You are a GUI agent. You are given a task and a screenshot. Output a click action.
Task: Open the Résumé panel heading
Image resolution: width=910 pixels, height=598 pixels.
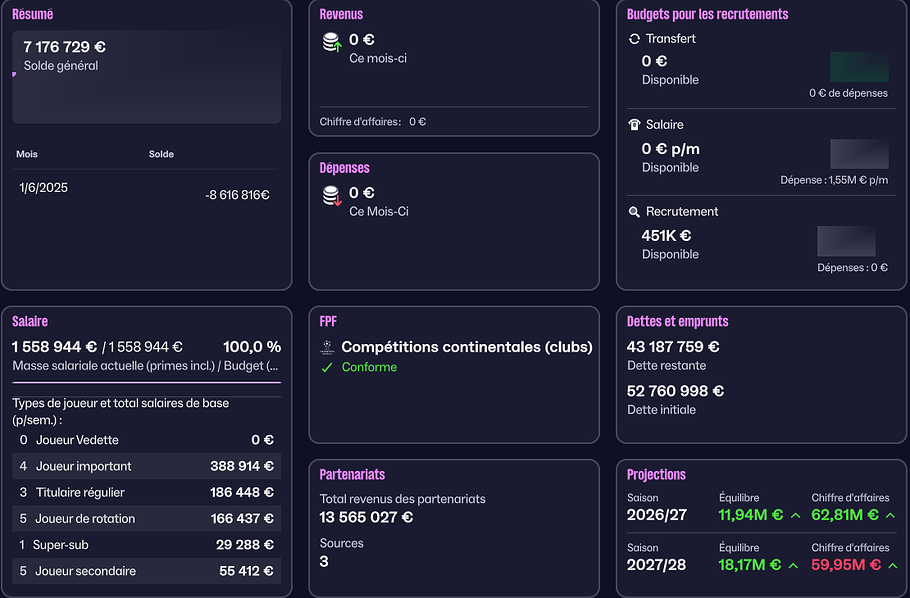[x=33, y=15]
